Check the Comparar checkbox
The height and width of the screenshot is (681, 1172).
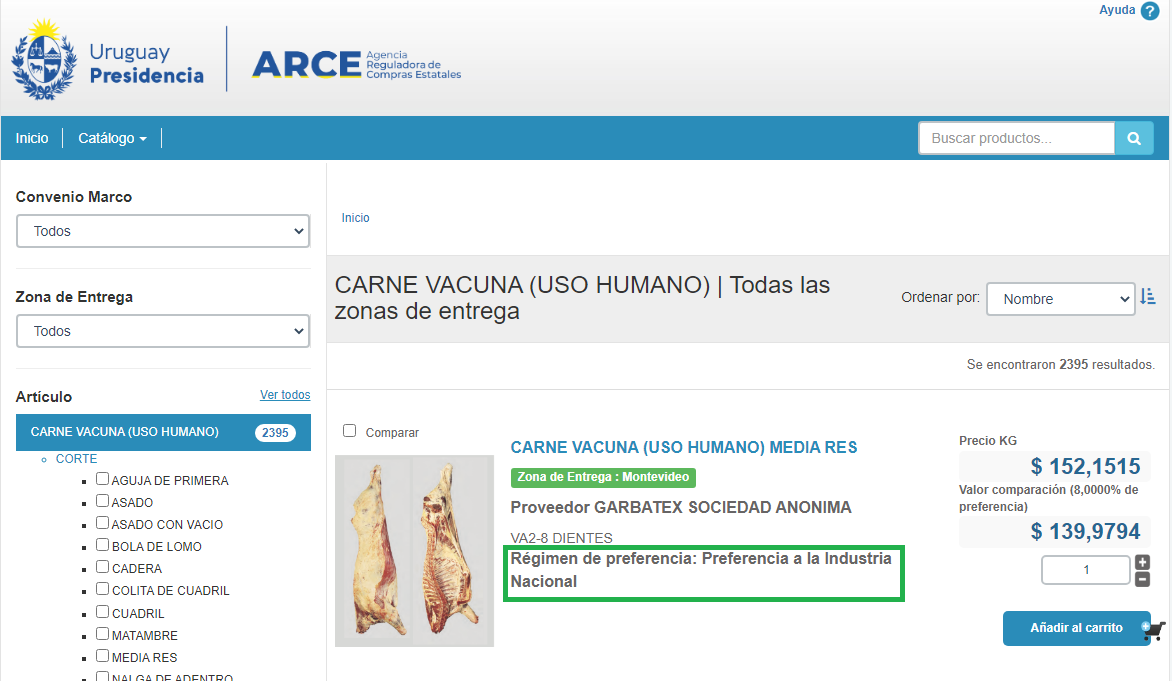(349, 431)
